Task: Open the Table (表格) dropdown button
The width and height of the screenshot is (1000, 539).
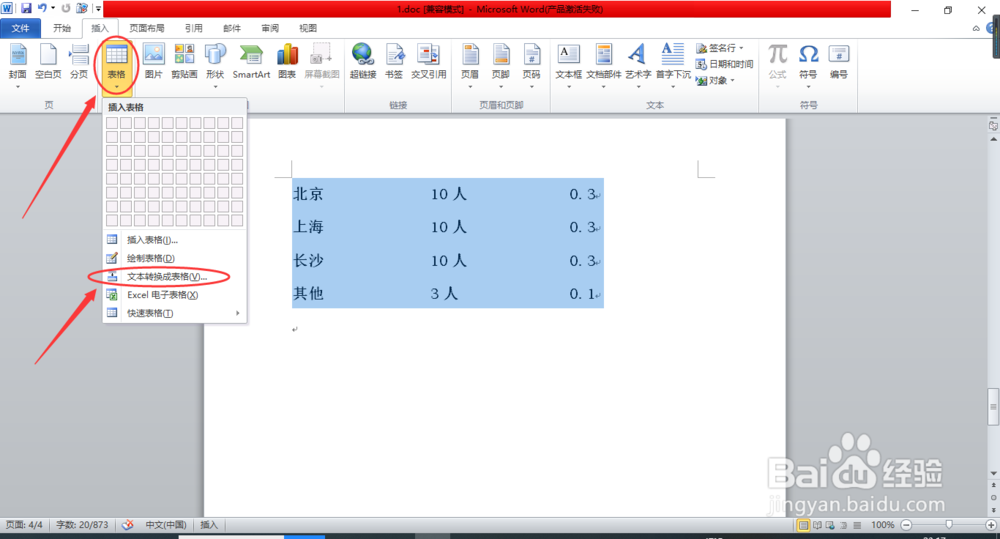Action: click(116, 65)
